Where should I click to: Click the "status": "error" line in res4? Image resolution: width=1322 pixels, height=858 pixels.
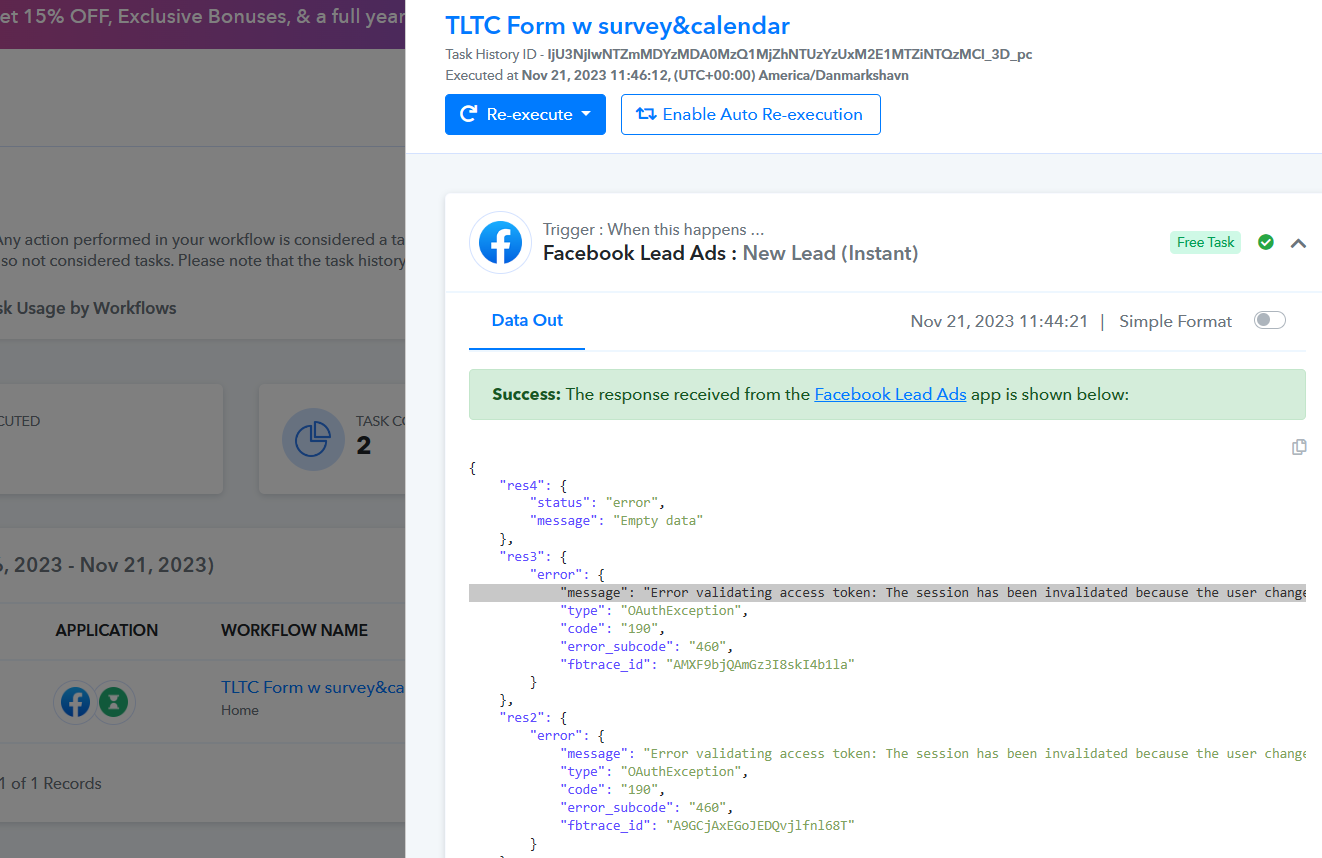pyautogui.click(x=597, y=503)
